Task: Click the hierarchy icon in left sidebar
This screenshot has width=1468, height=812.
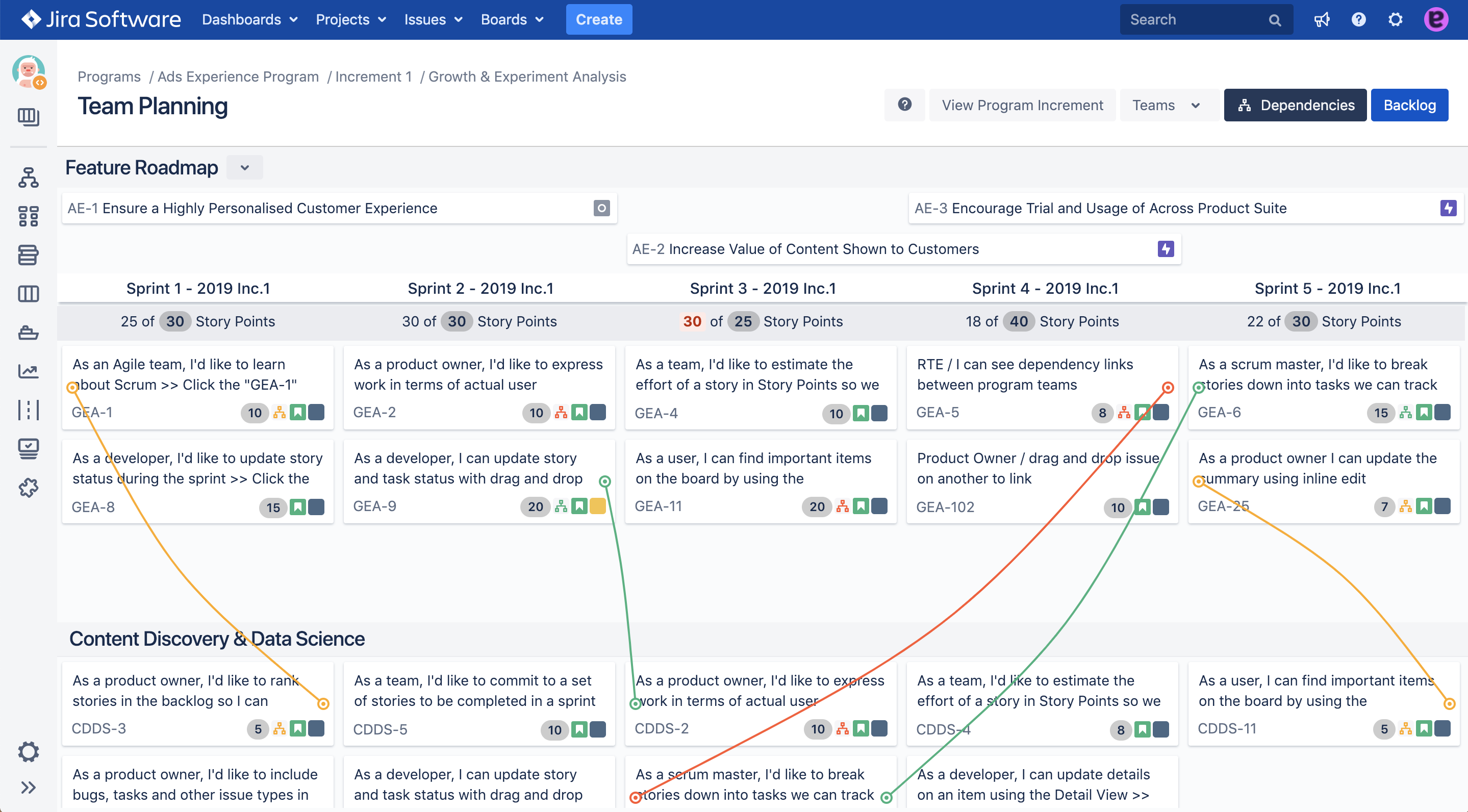Action: (28, 177)
